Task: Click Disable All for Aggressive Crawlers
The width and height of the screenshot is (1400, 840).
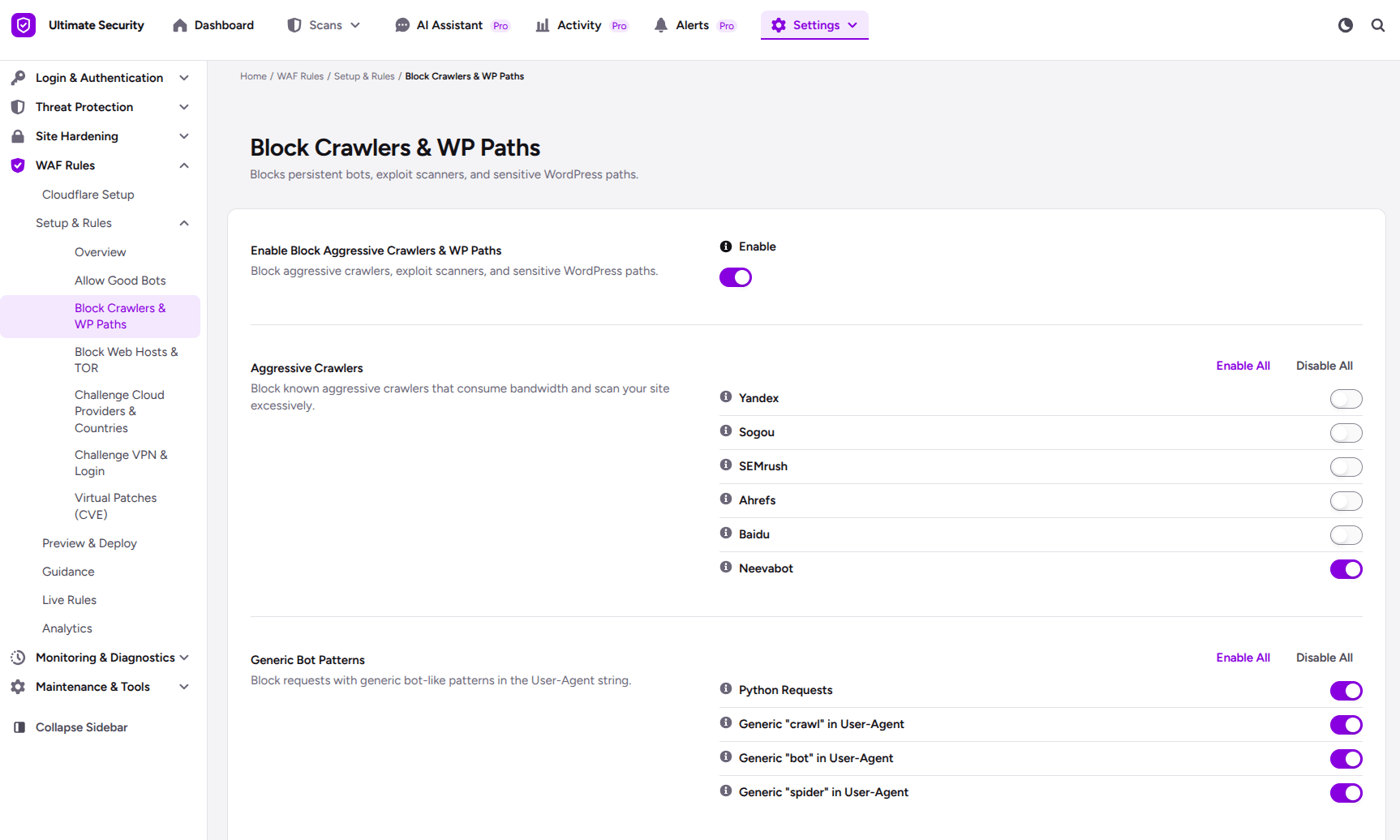Action: coord(1325,366)
